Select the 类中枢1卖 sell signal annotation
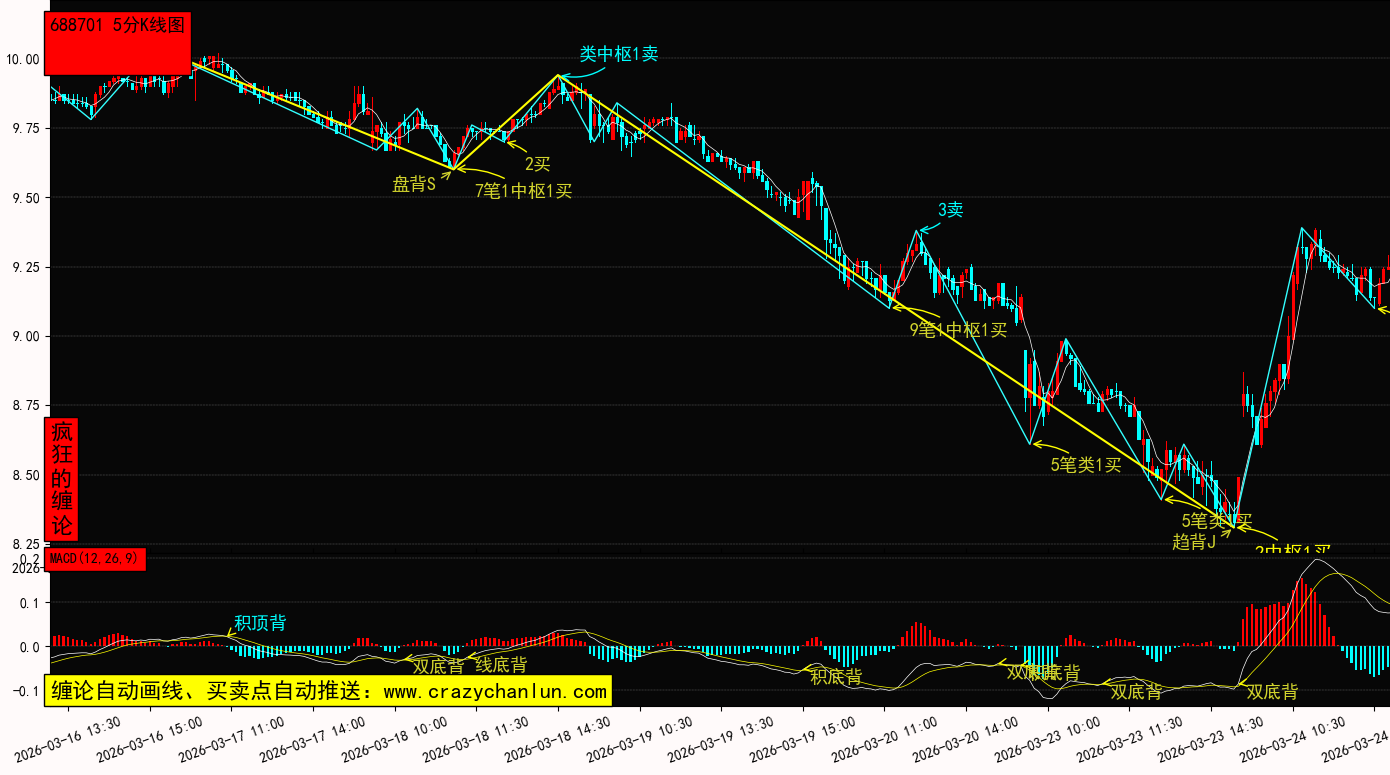 click(619, 54)
